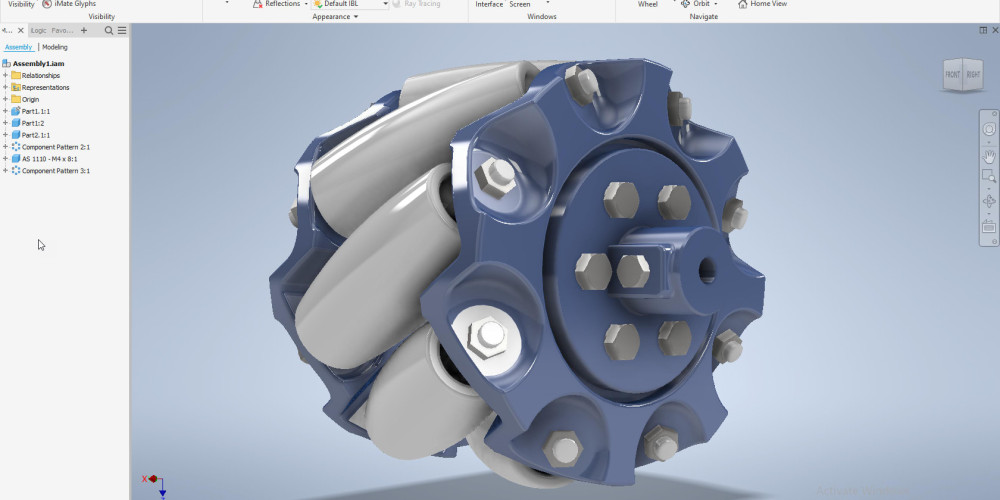Select the Relationships folder icon
This screenshot has height=500, width=1000.
tap(16, 75)
